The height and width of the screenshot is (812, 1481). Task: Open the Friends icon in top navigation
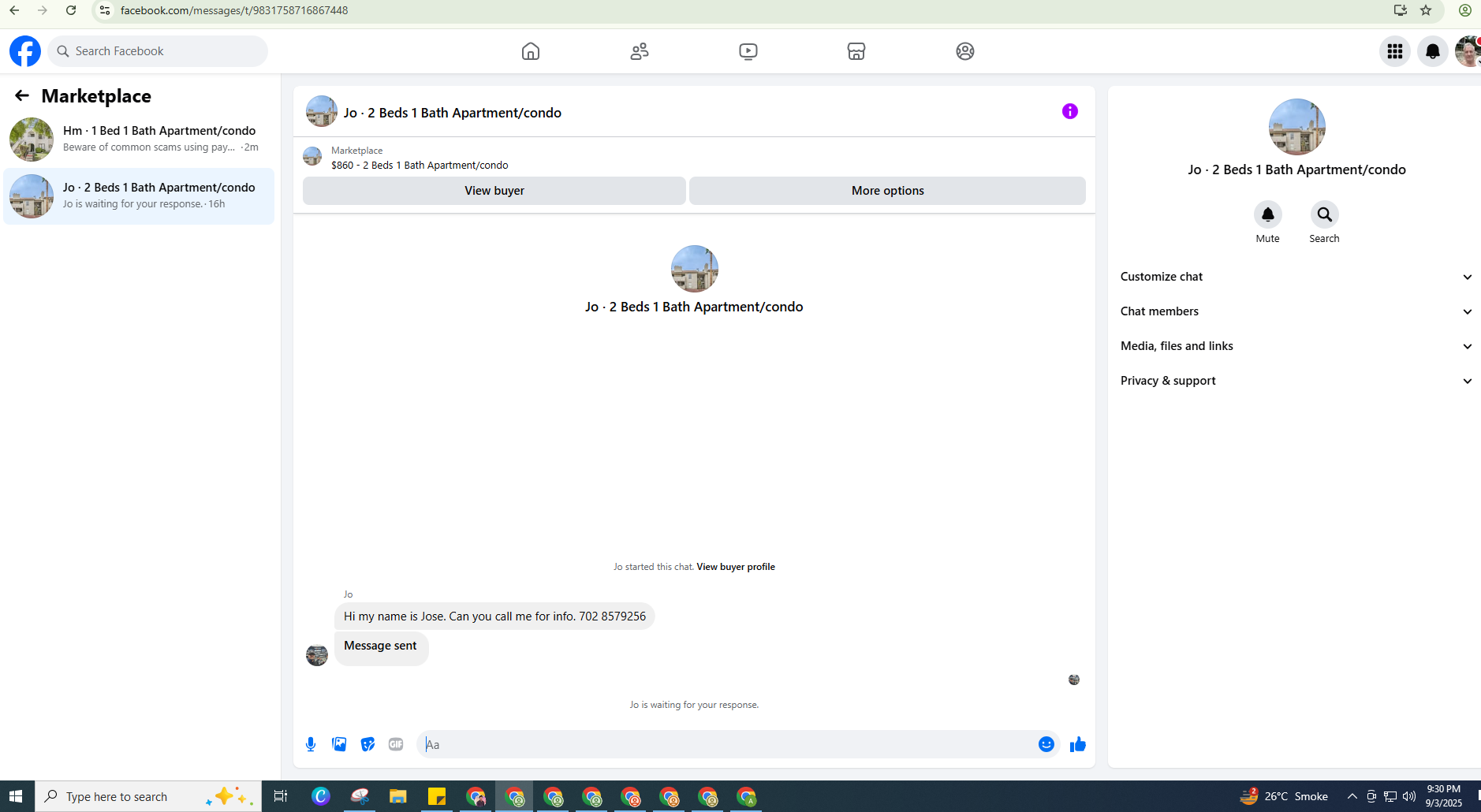(x=640, y=51)
